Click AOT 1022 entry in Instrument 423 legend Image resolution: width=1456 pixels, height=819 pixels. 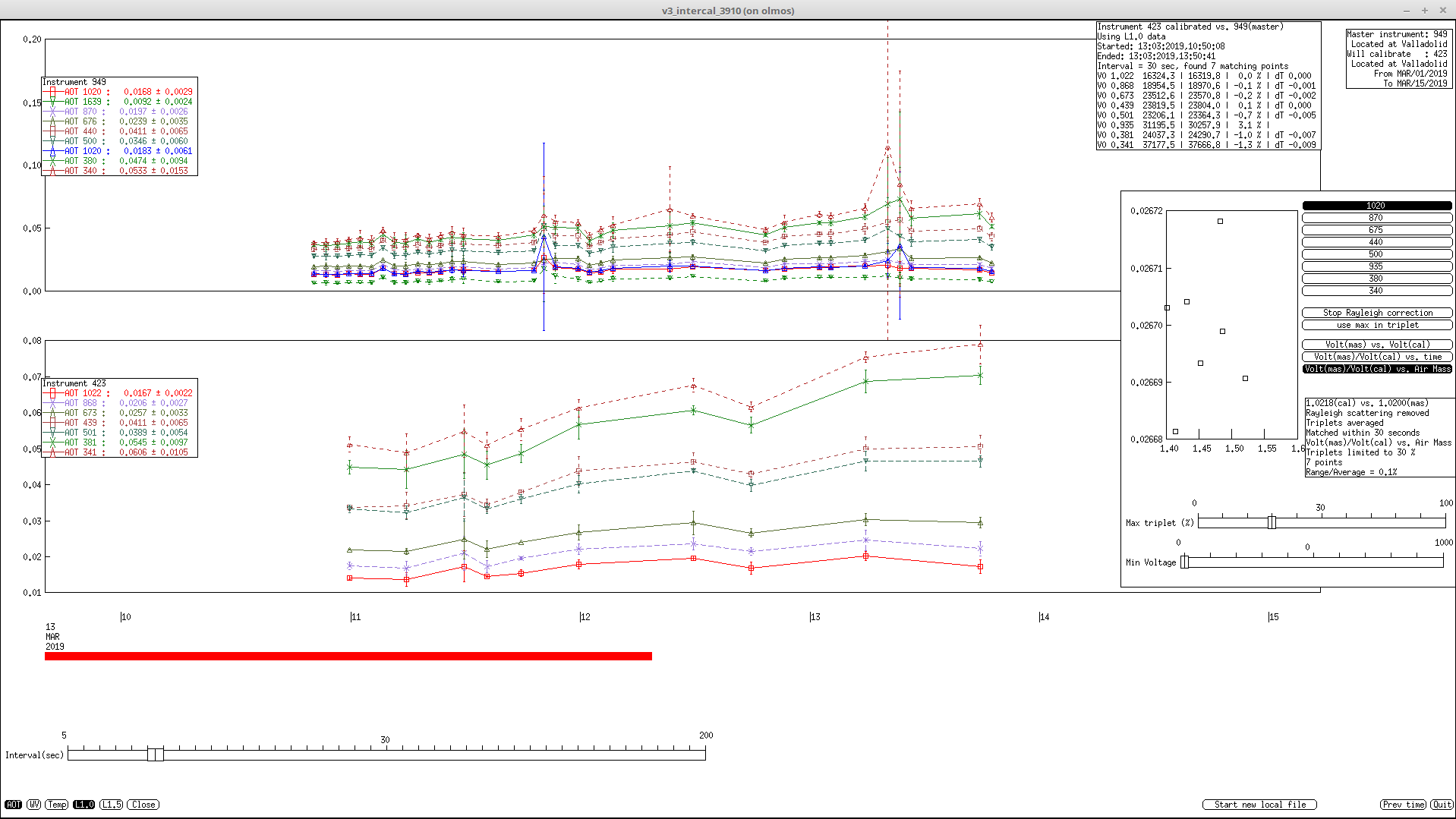tap(119, 393)
